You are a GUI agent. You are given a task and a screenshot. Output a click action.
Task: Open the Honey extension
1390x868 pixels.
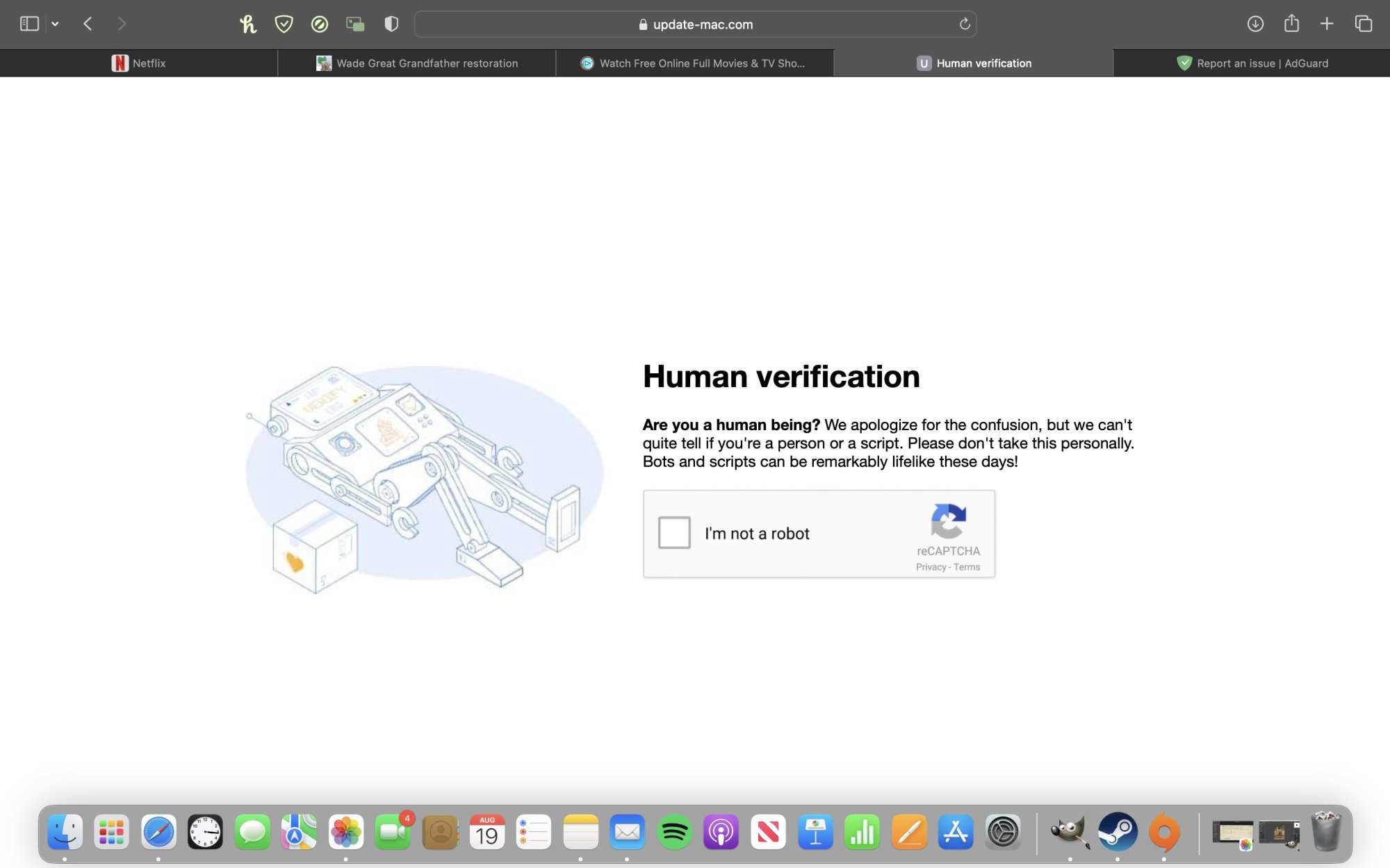tap(250, 24)
